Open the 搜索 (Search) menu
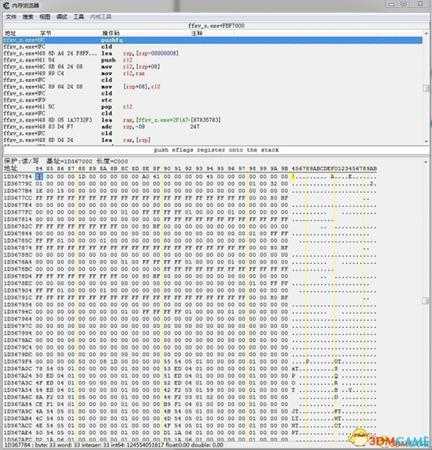Screen dimensions: 432x450 pyautogui.click(x=28, y=16)
